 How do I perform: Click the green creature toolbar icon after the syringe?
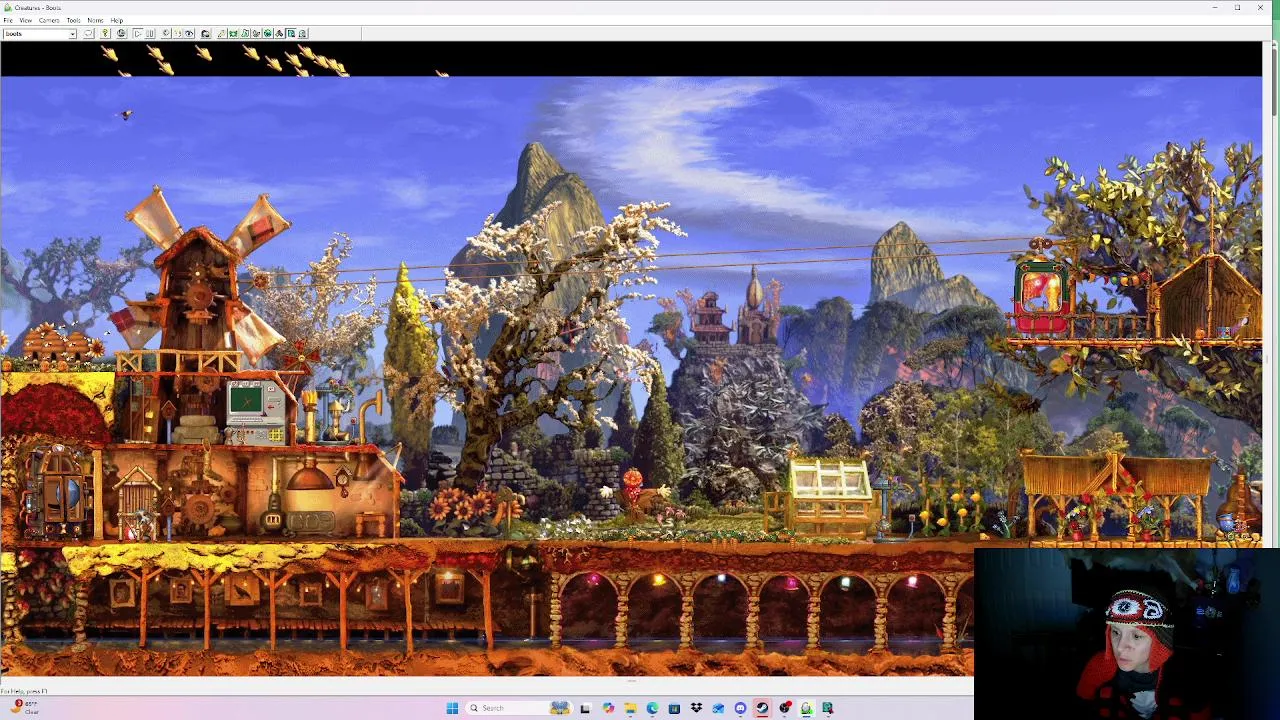pos(233,34)
